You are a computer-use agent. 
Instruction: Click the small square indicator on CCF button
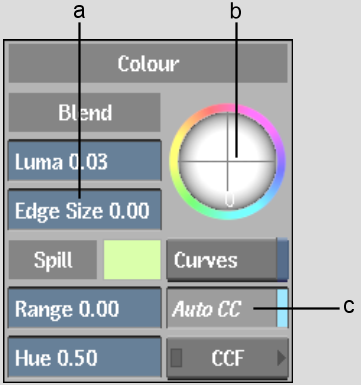[176, 358]
